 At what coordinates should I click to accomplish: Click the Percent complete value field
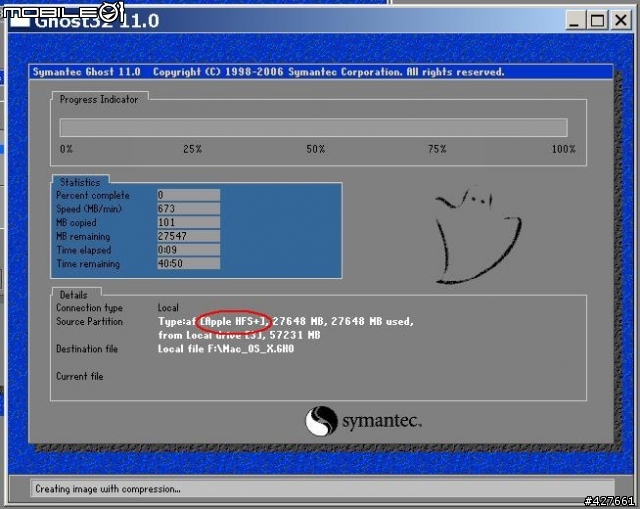[189, 195]
